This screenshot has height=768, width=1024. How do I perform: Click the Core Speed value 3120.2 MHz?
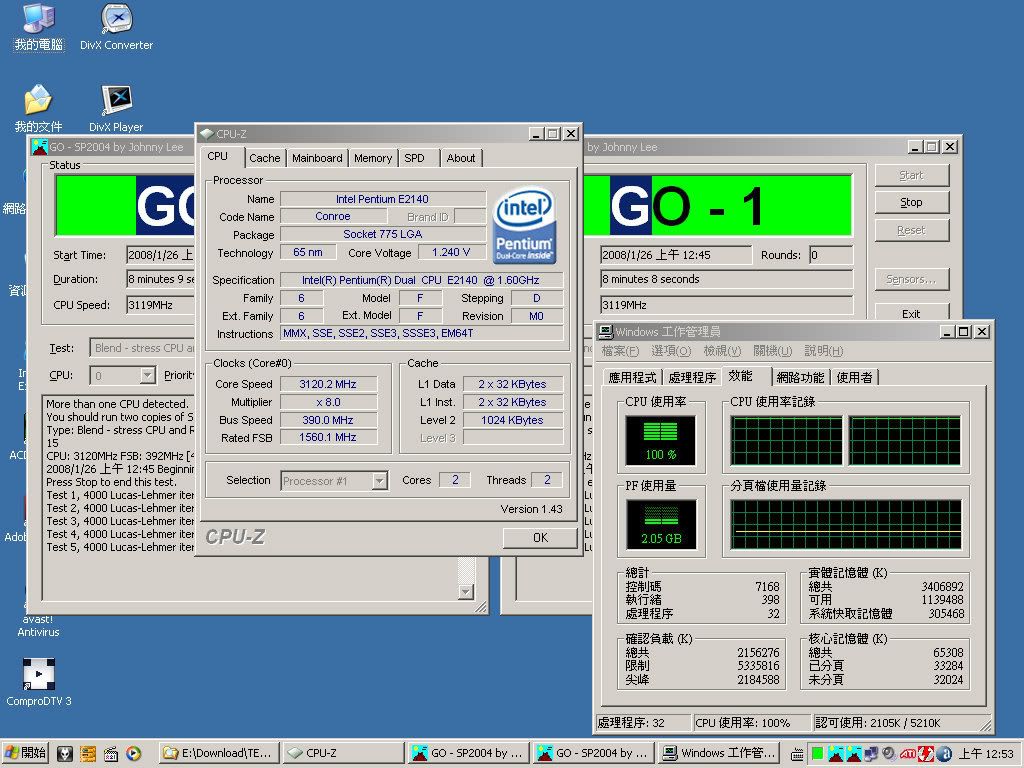328,384
